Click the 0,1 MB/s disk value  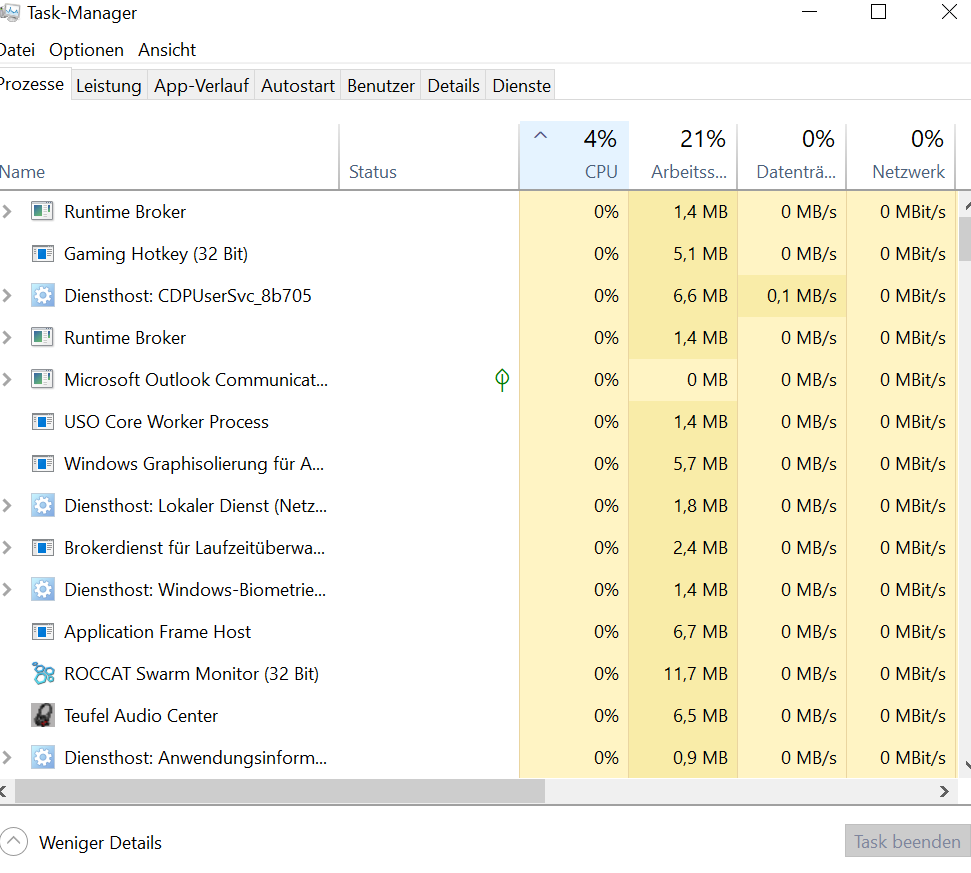pos(801,296)
